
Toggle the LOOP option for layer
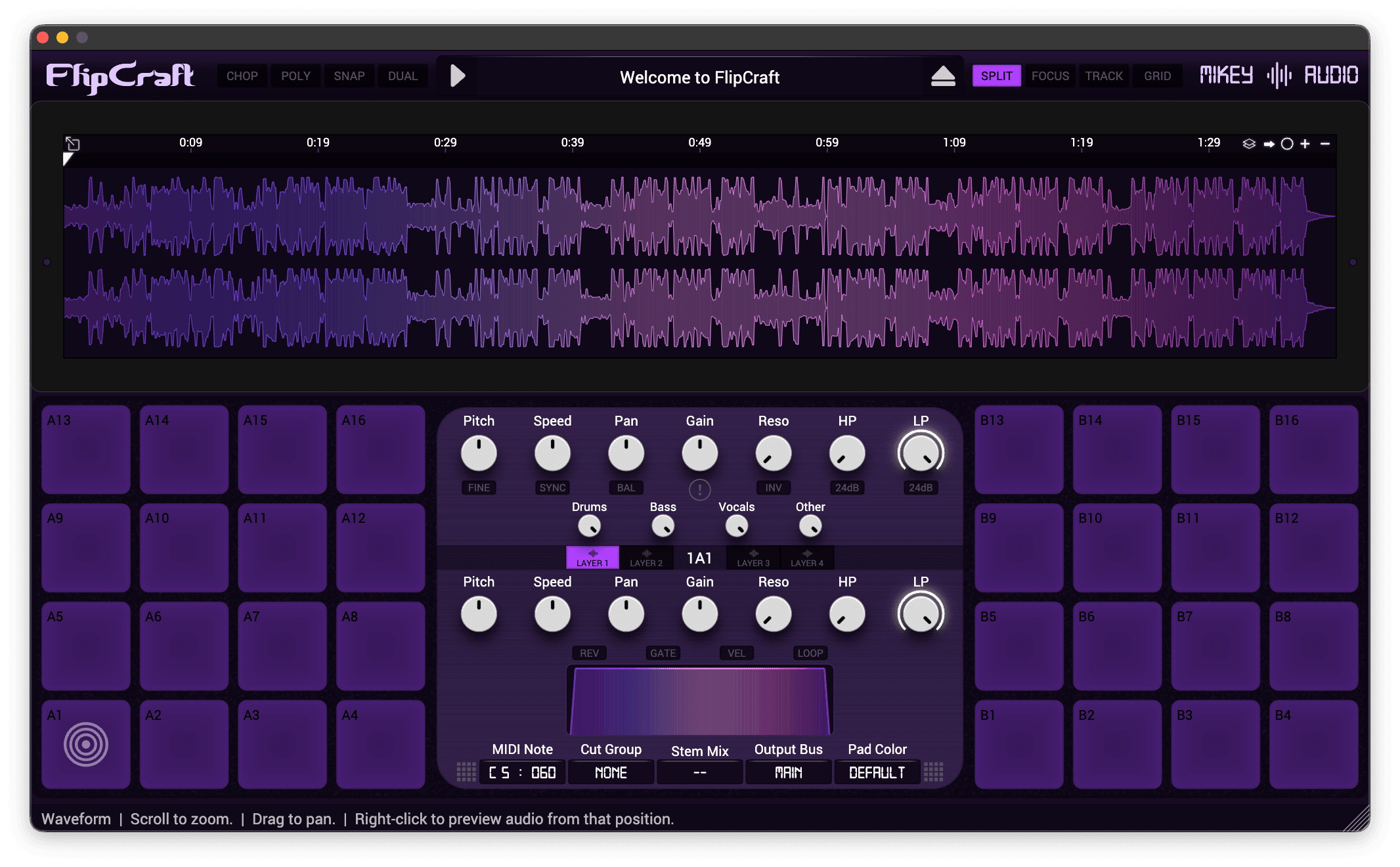pyautogui.click(x=810, y=654)
